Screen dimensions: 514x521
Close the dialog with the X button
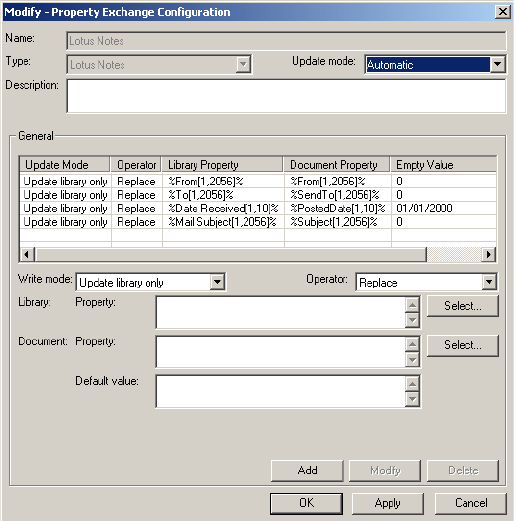tap(502, 12)
